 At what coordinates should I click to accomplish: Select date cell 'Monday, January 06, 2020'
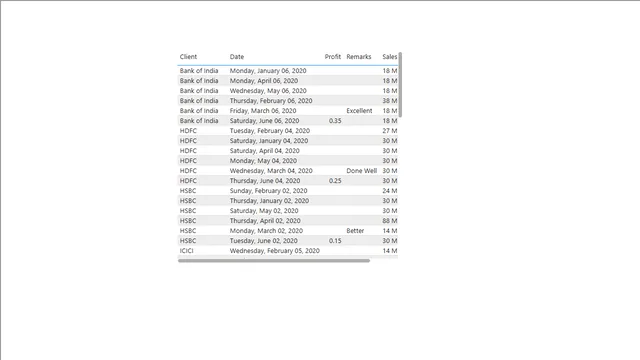coord(268,71)
